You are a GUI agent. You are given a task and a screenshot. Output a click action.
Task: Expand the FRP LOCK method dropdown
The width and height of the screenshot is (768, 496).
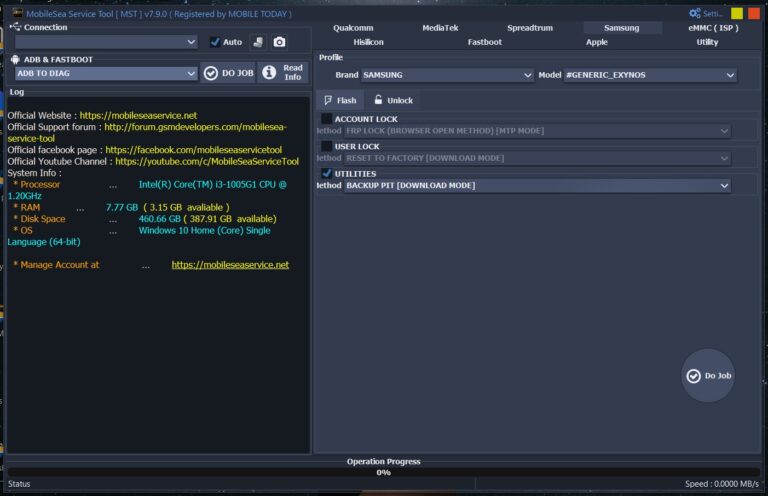click(537, 131)
